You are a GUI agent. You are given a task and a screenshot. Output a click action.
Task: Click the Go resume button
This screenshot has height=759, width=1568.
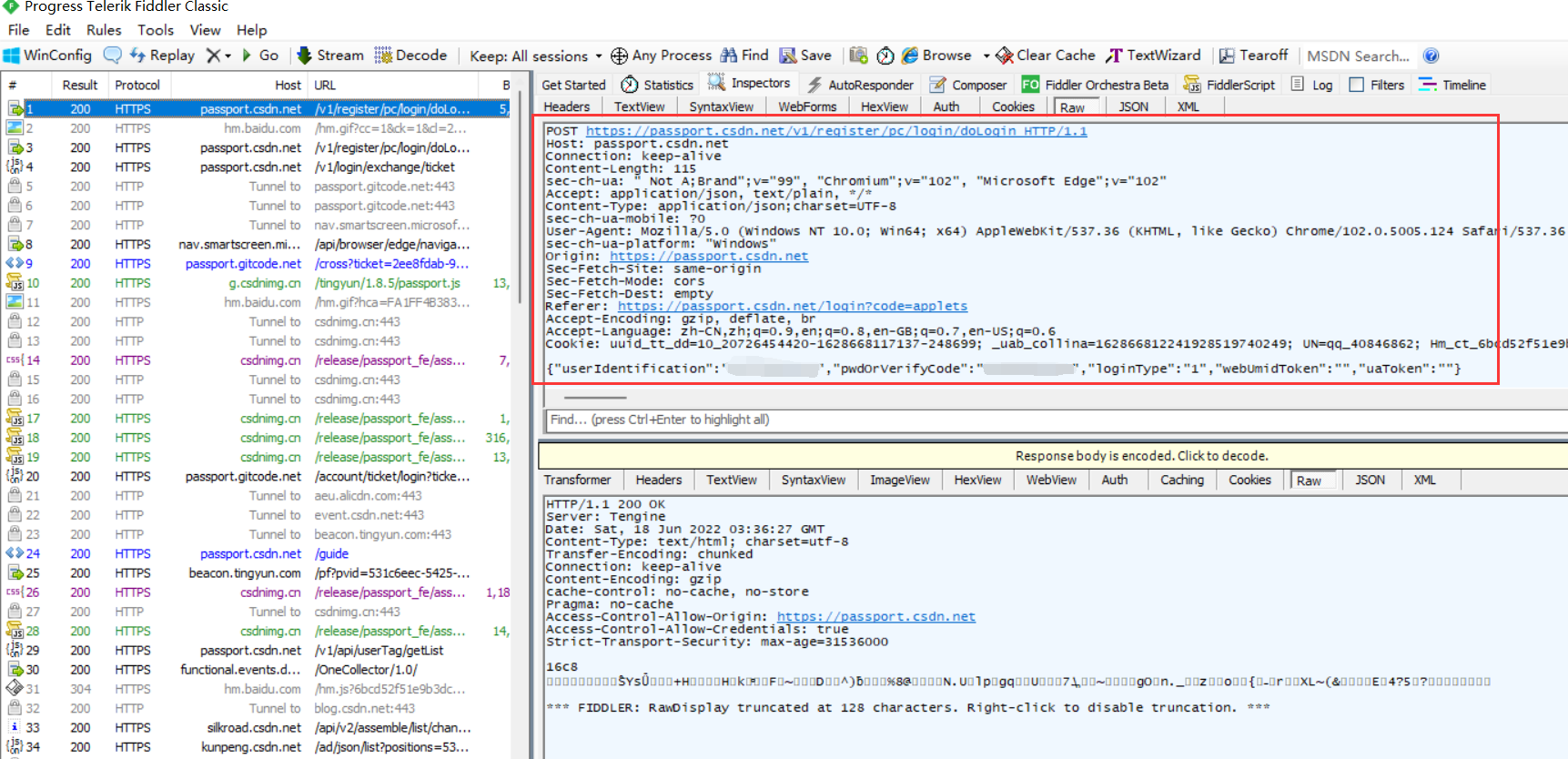(260, 56)
